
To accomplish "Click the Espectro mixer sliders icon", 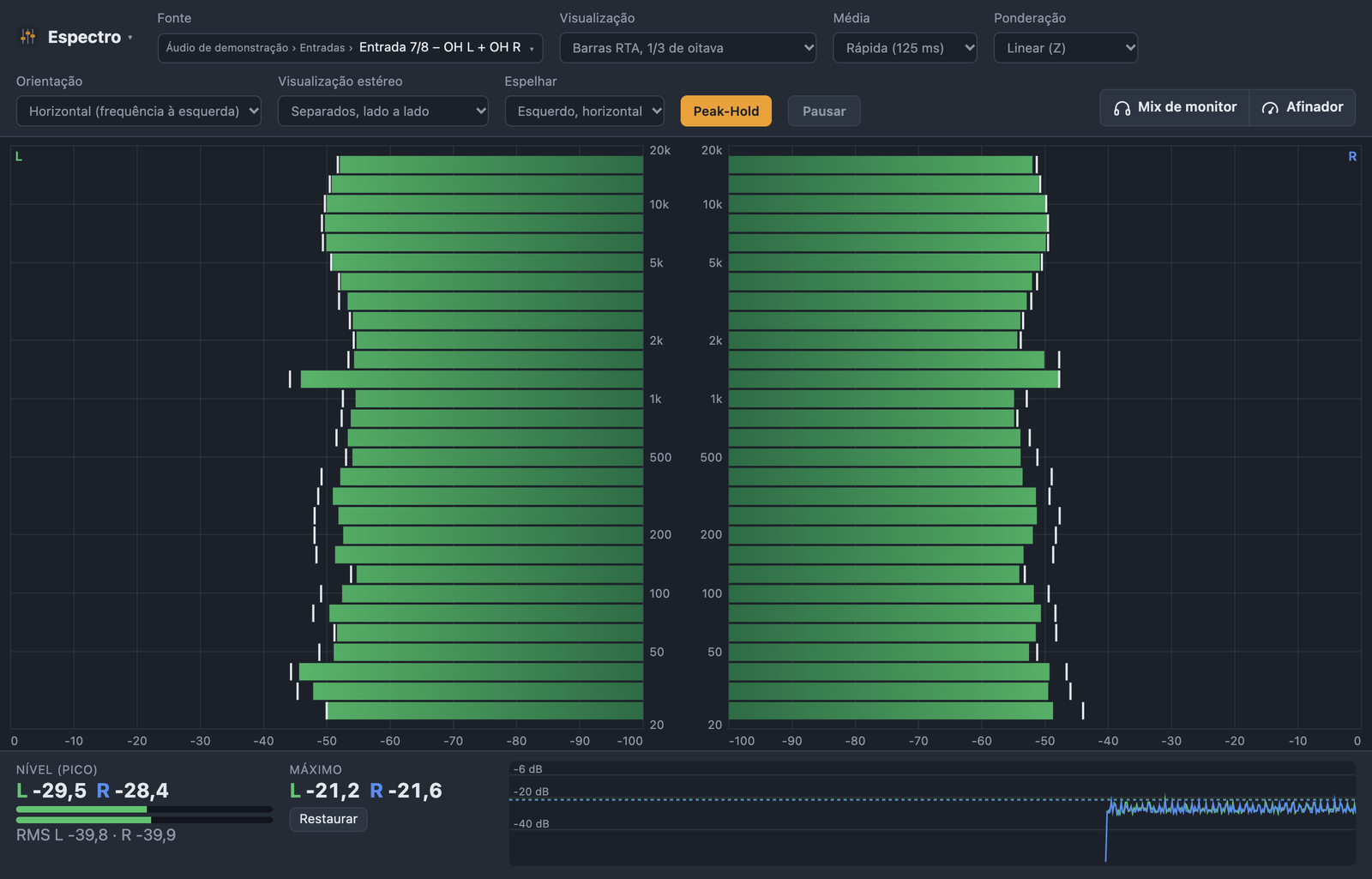I will coord(28,37).
